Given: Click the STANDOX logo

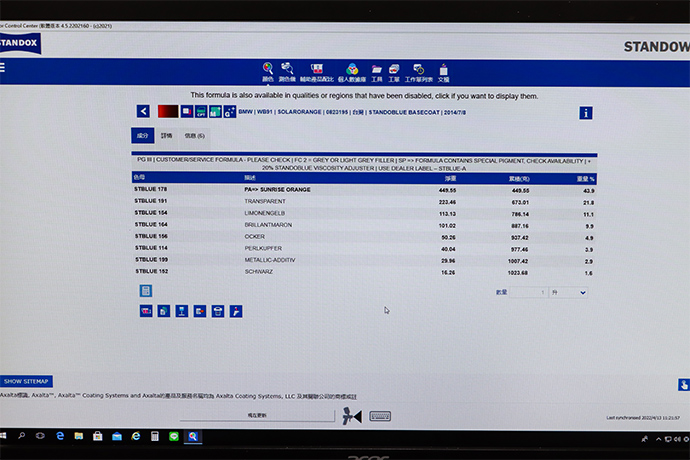Looking at the screenshot, I should coord(20,43).
